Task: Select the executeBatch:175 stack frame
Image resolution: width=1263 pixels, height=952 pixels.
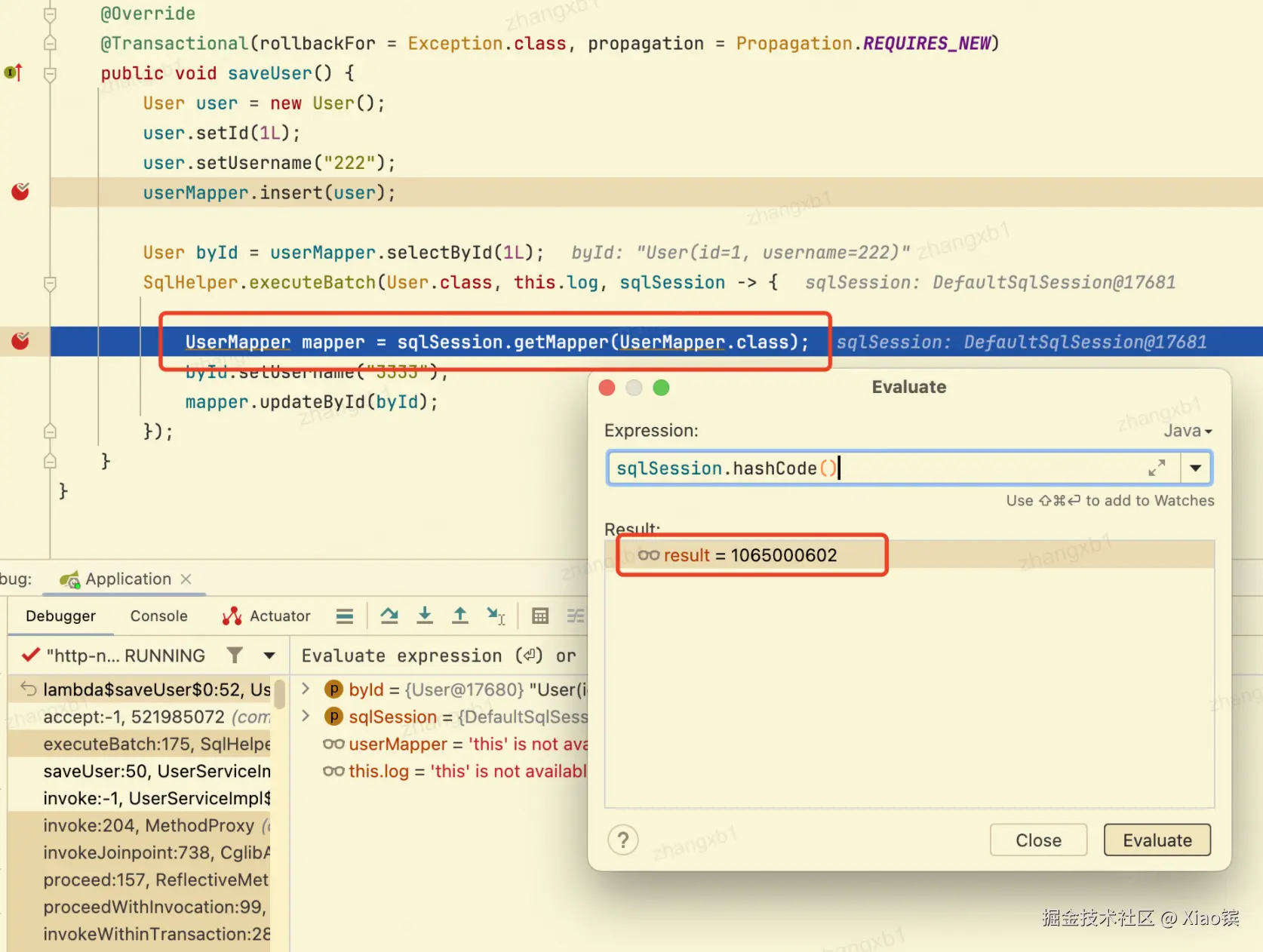Action: 140,744
